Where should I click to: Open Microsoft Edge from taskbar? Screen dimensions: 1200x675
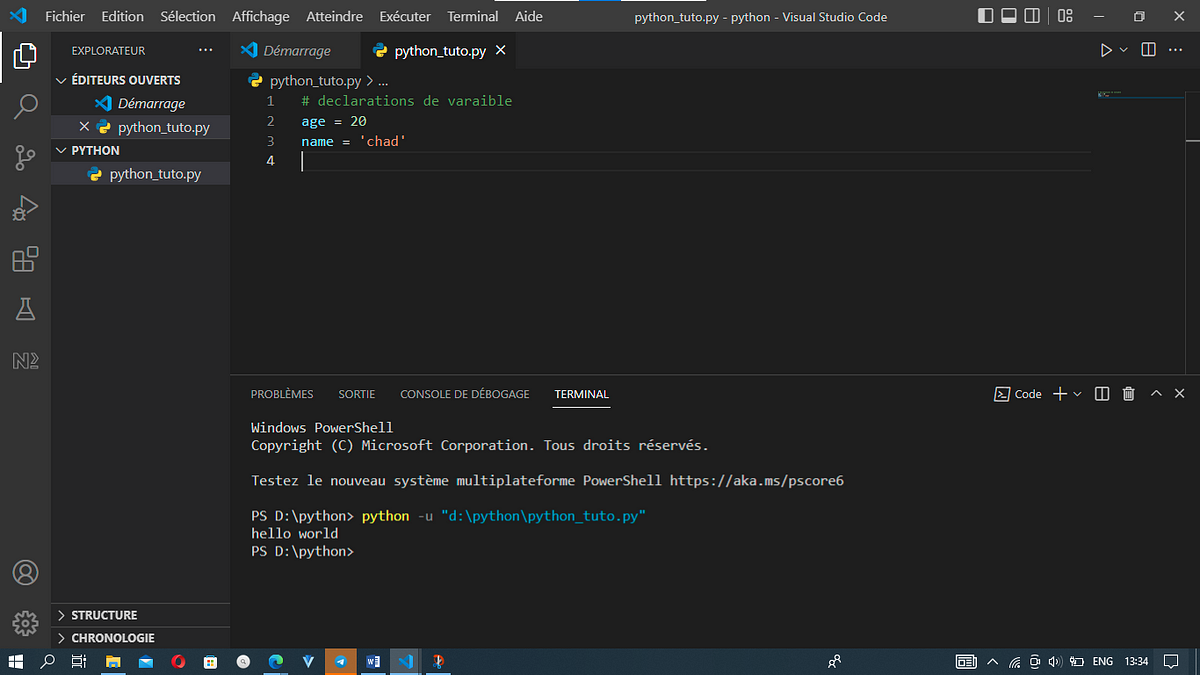coord(276,661)
